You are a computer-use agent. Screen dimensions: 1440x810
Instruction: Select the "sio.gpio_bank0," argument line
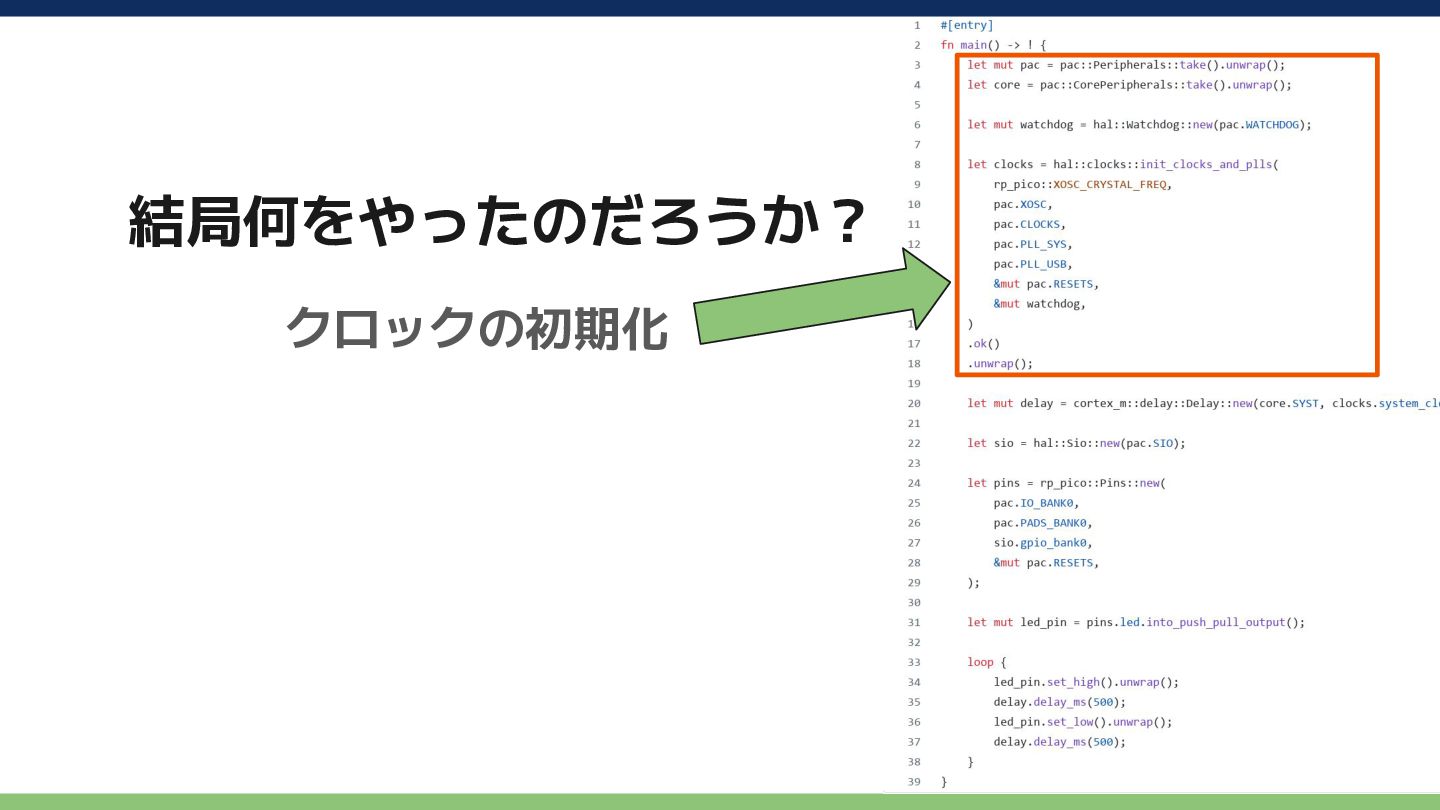1043,543
